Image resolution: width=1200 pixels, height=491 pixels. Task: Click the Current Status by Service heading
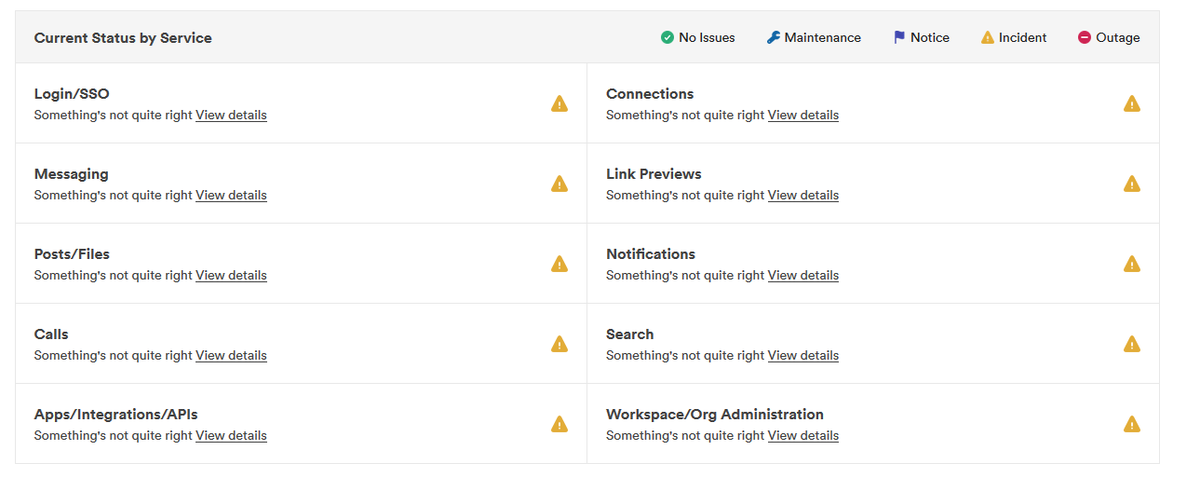(123, 38)
